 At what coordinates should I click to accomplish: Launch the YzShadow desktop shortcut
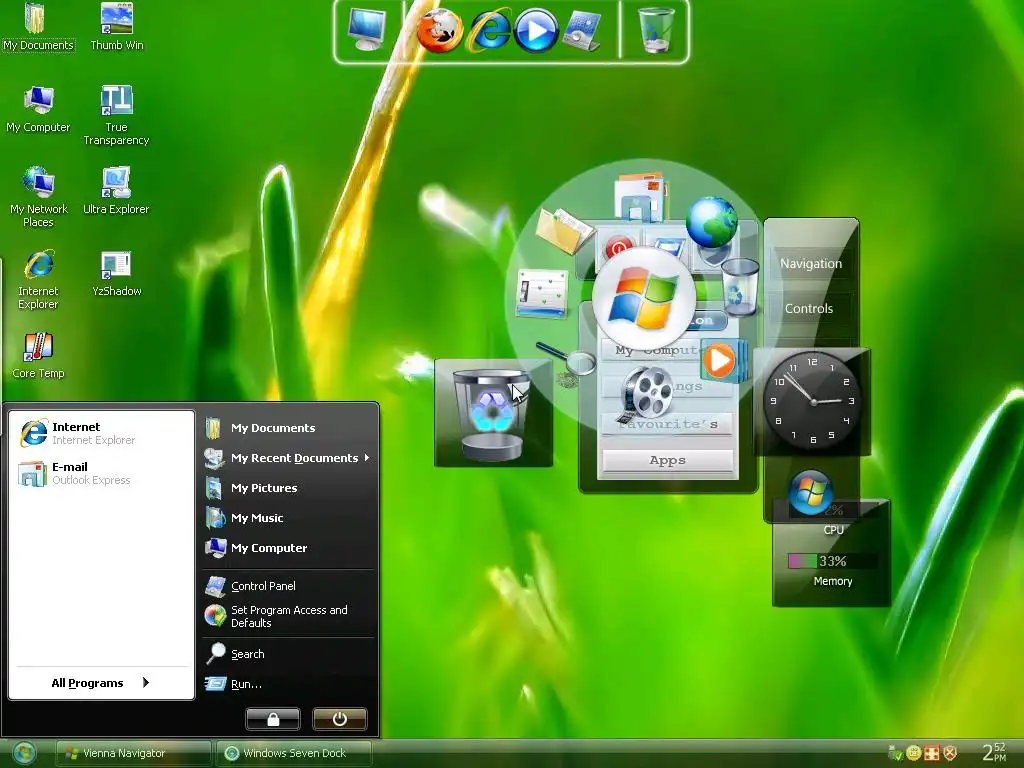(116, 274)
